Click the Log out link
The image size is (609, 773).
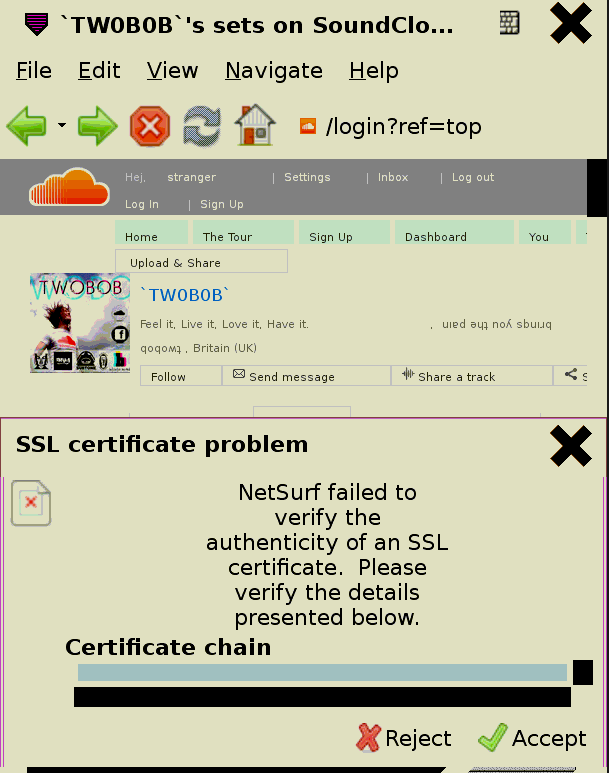pos(473,177)
